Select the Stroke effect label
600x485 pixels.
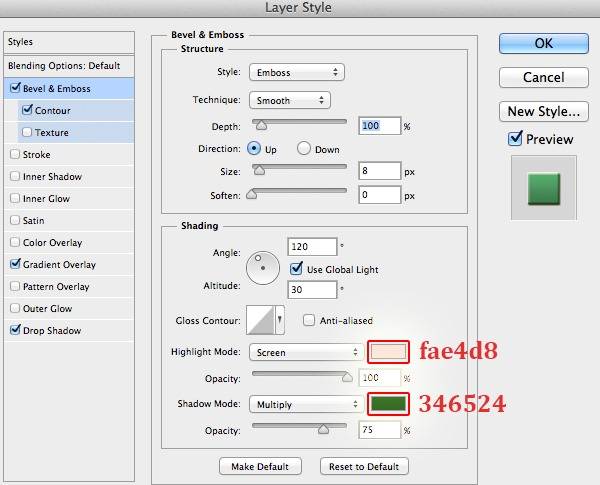click(x=37, y=155)
